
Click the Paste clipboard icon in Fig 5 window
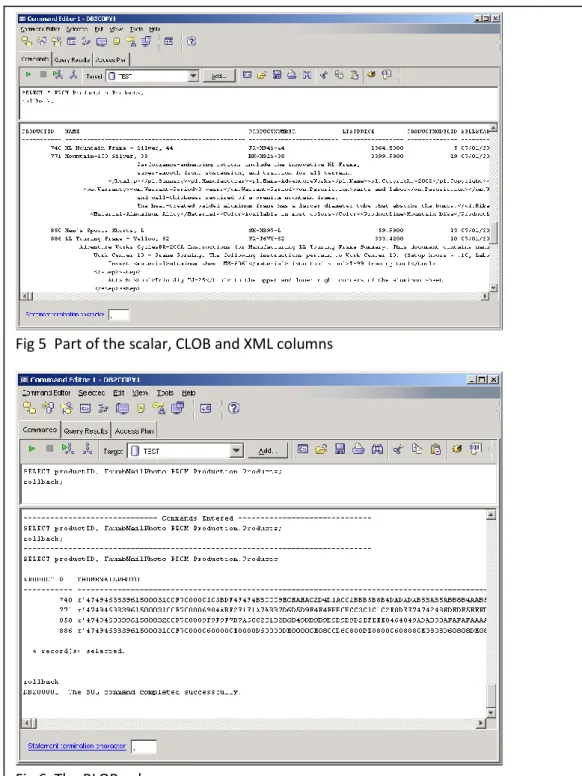[354, 75]
